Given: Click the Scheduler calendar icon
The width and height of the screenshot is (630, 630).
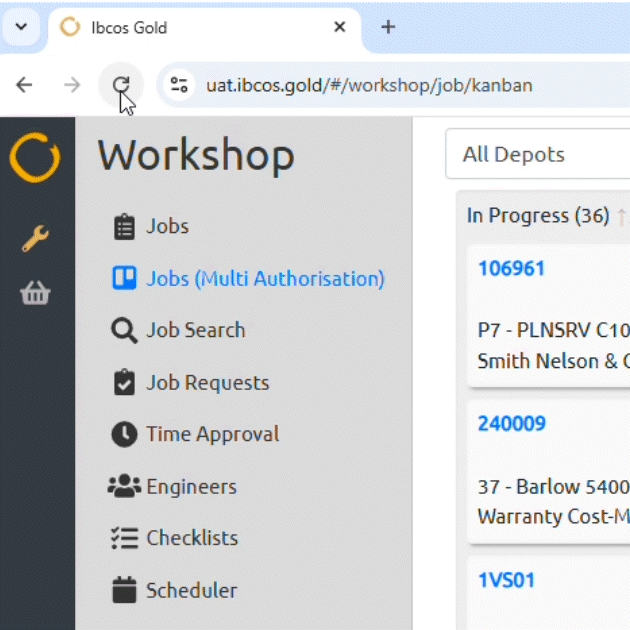Looking at the screenshot, I should [x=124, y=590].
